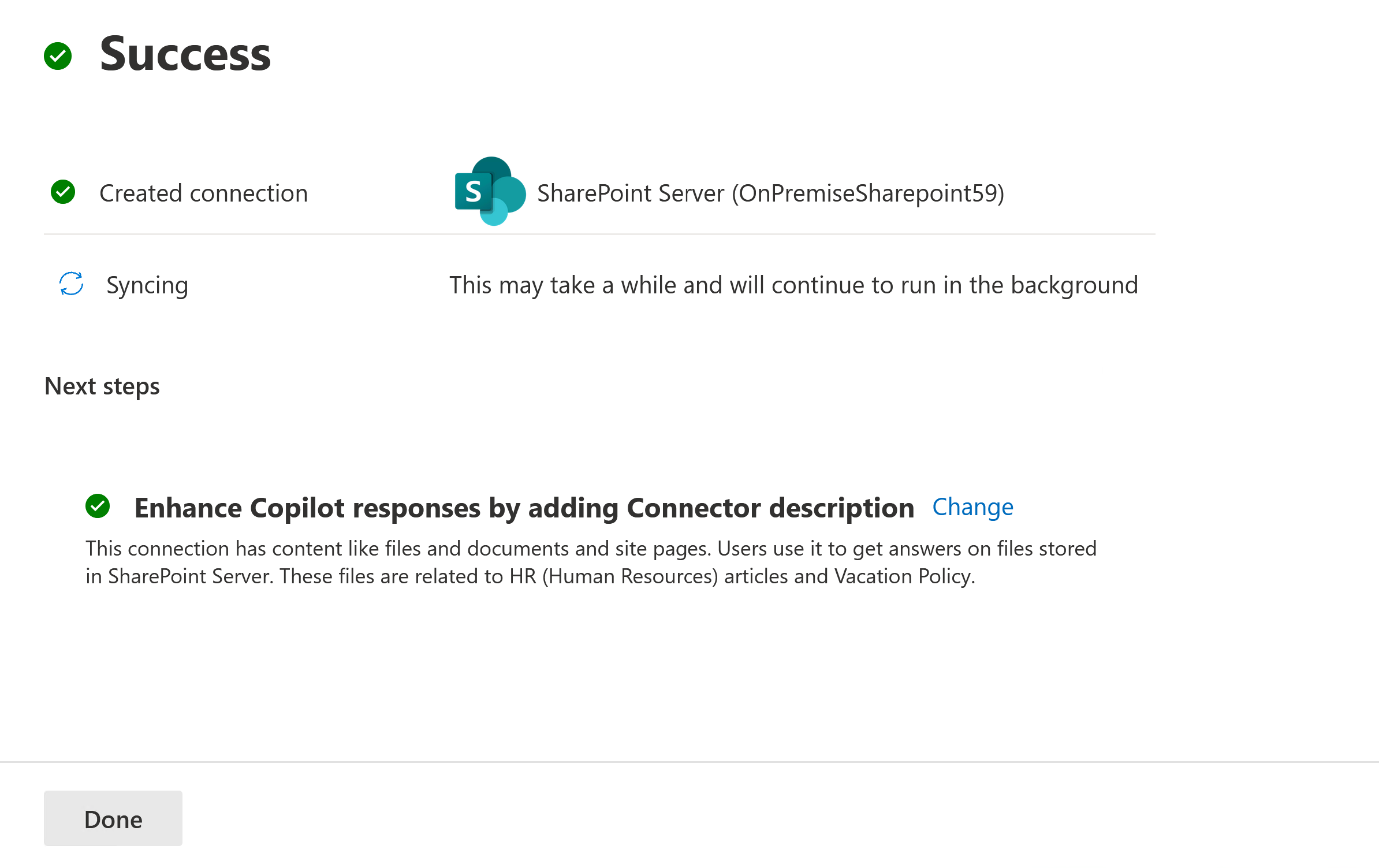
Task: Click the words HR (Human Resources) in description
Action: pos(614,576)
